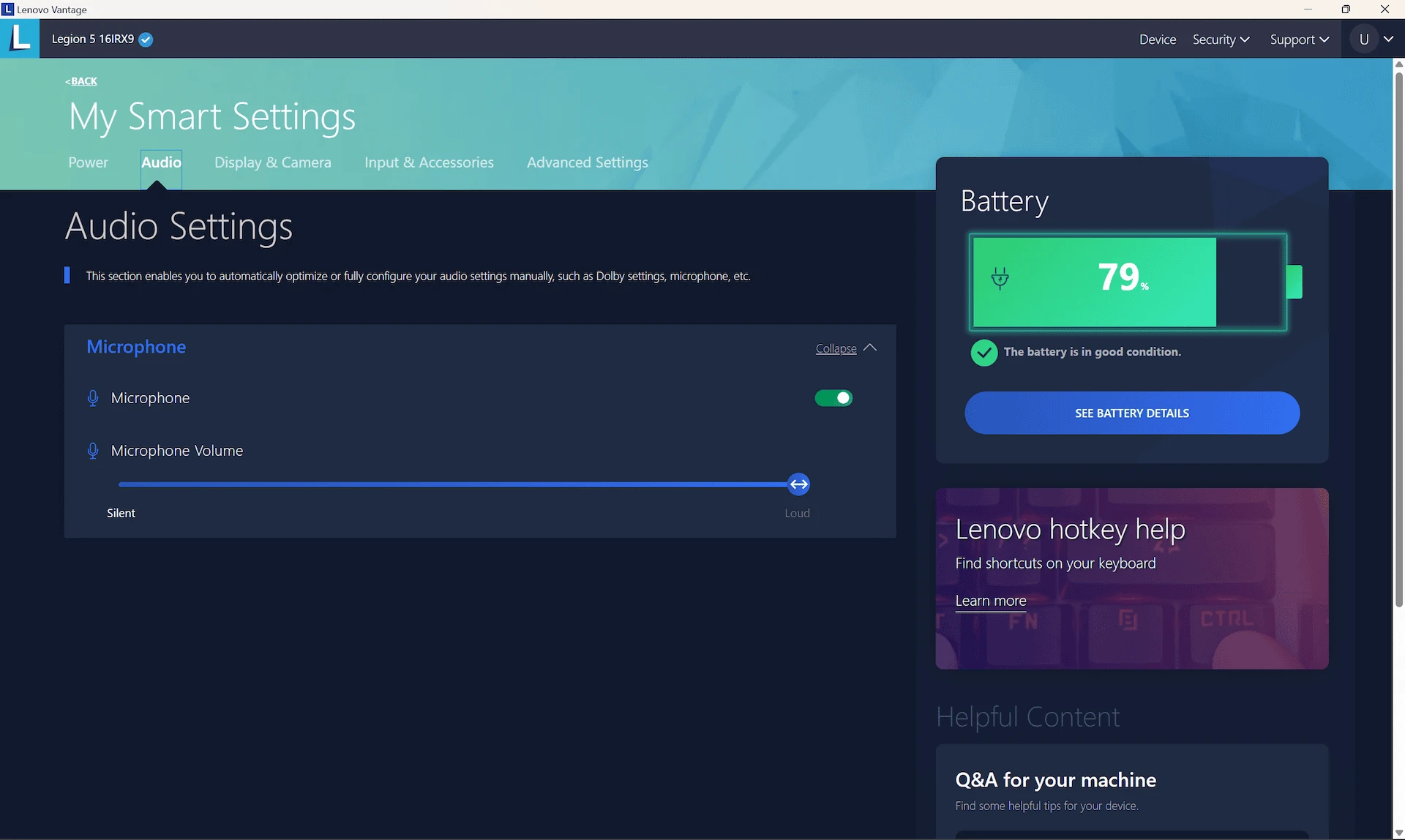The height and width of the screenshot is (840, 1405).
Task: Open the user U account avatar
Action: point(1364,40)
